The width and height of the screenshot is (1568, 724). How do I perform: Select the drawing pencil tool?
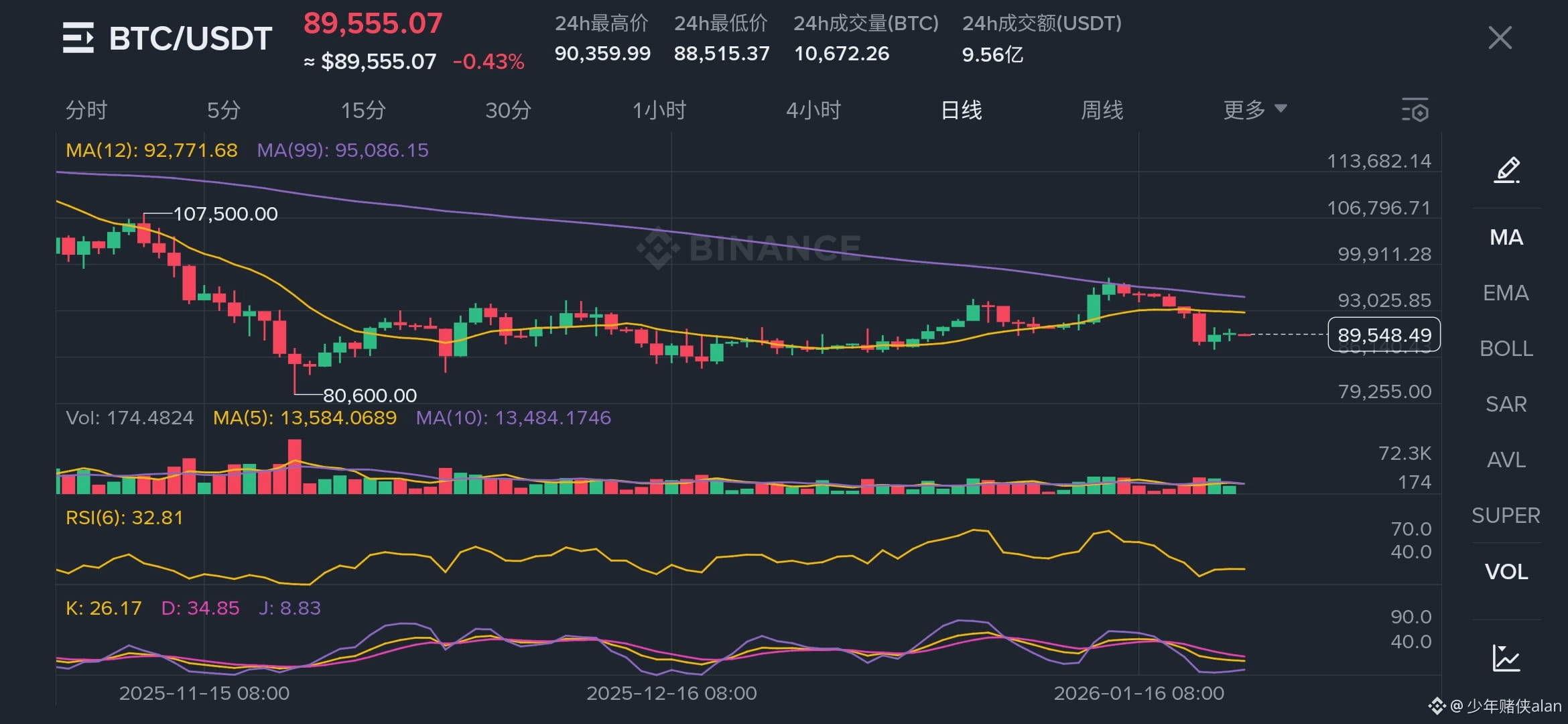click(1506, 170)
